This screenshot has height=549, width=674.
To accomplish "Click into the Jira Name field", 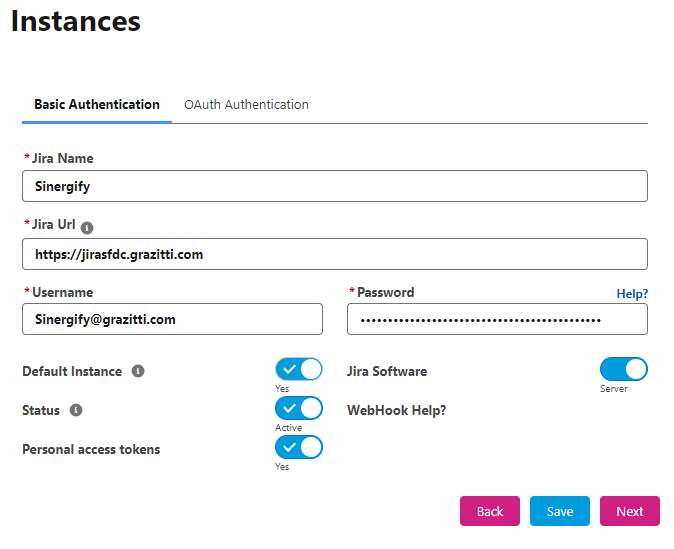I will (x=335, y=186).
